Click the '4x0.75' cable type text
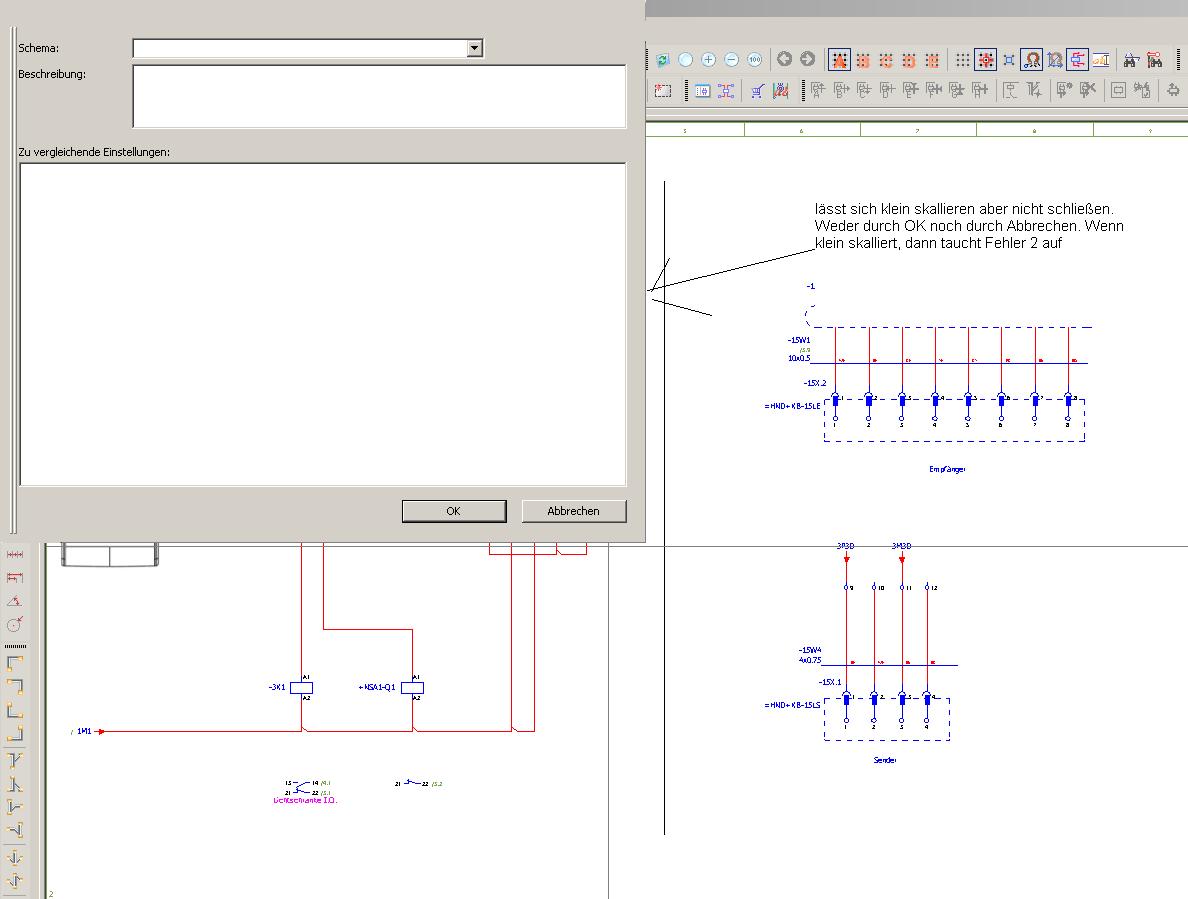Screen dimensions: 1188x899 click(x=810, y=660)
